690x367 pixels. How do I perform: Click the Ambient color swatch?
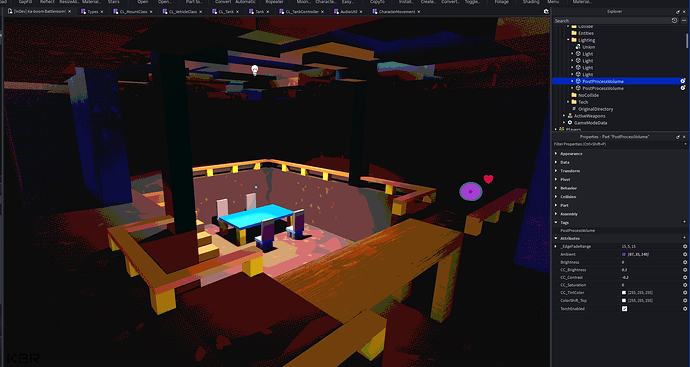coord(624,254)
